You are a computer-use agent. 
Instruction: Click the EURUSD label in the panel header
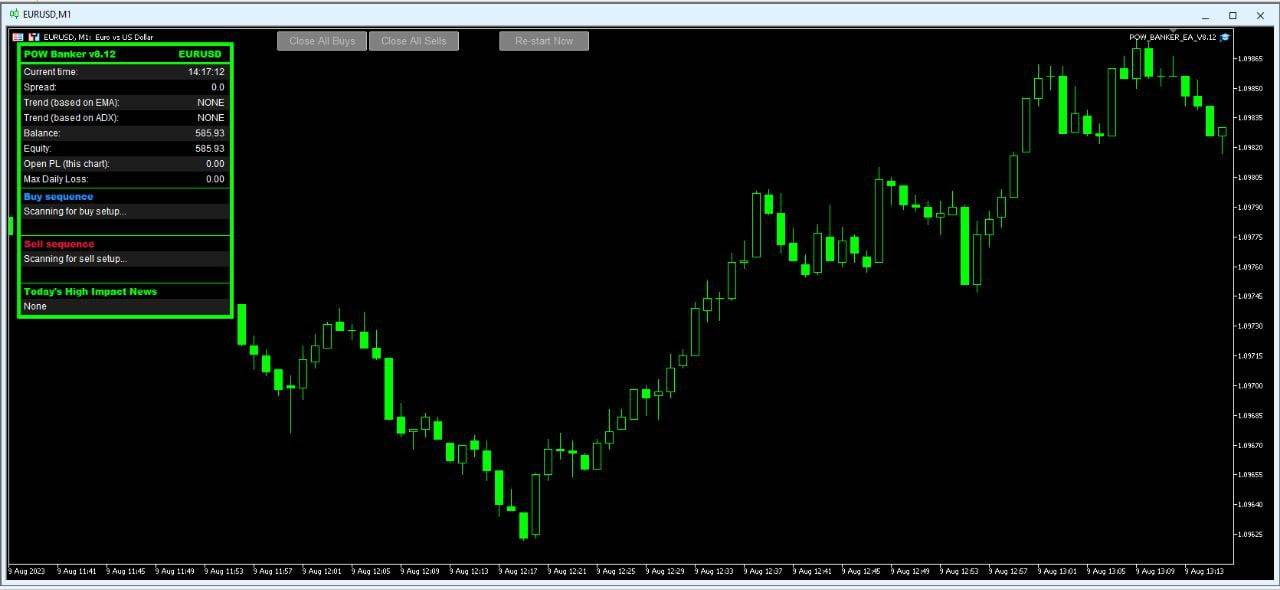point(198,53)
